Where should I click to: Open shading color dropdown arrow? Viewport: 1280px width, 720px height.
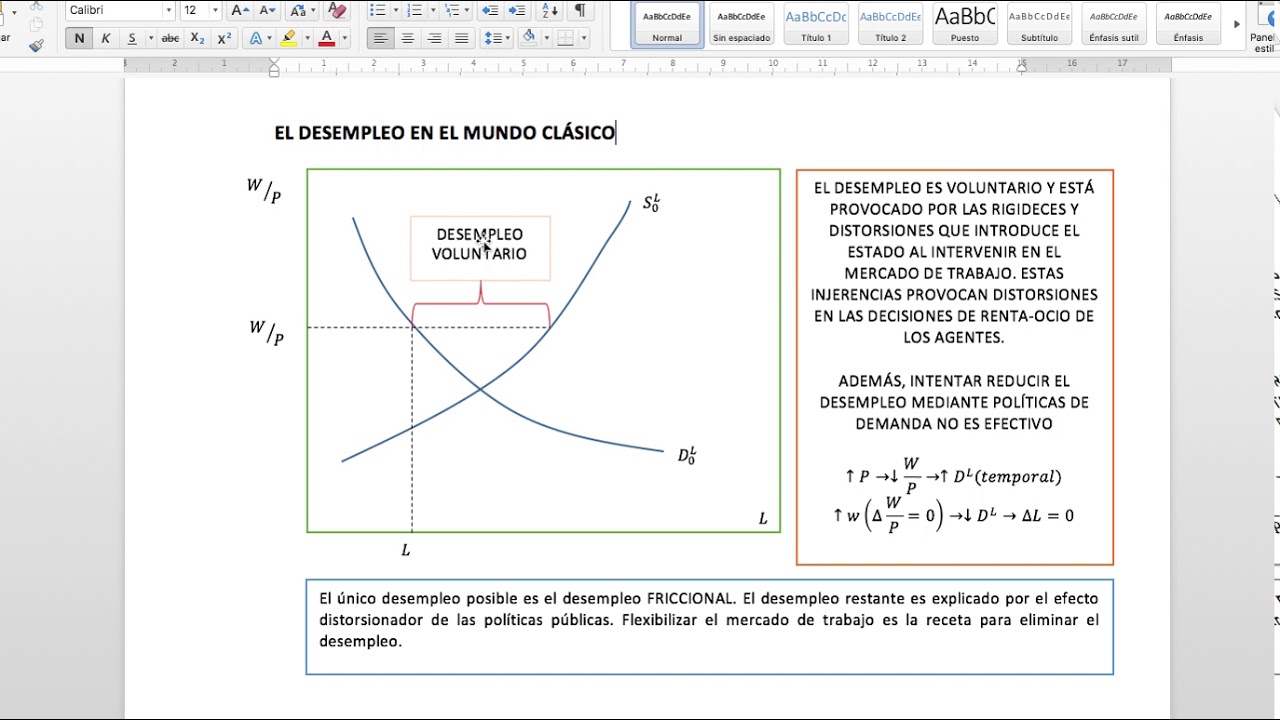pyautogui.click(x=545, y=38)
